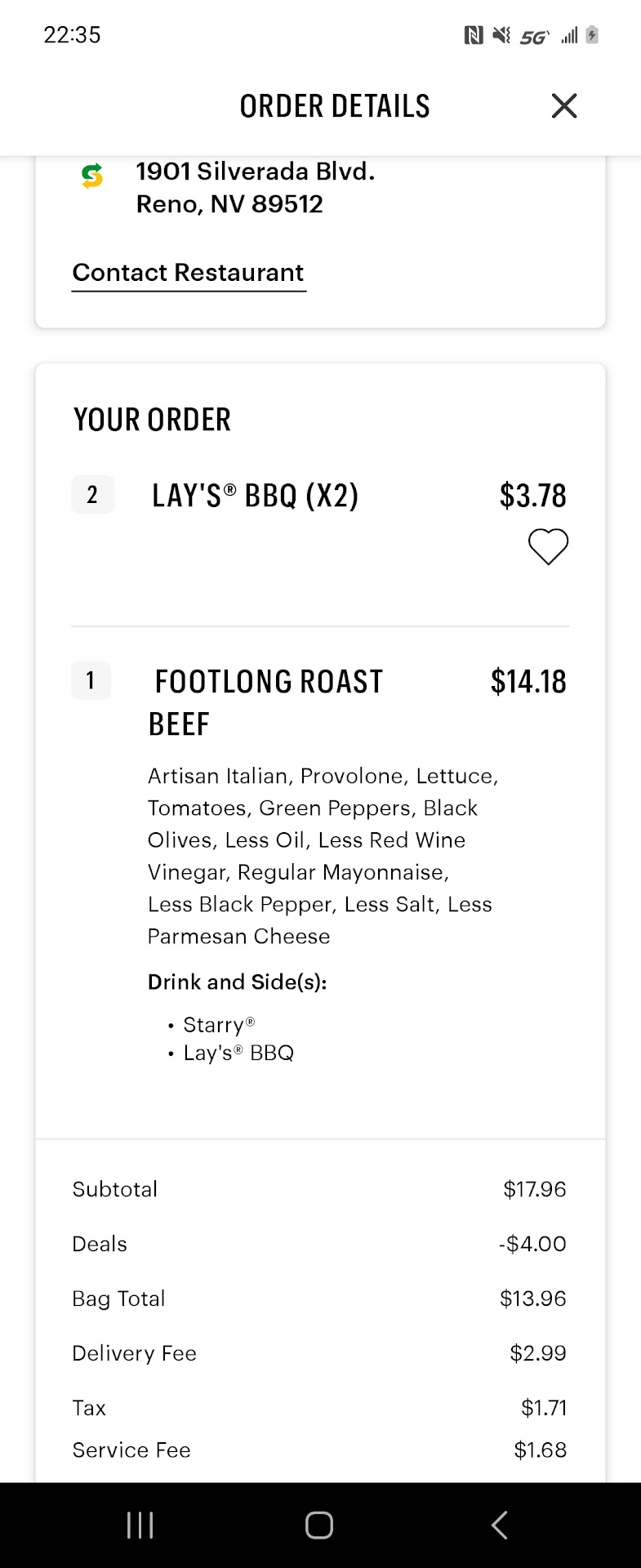641x1568 pixels.
Task: Tap the 5G signal indicator
Action: coord(534,37)
